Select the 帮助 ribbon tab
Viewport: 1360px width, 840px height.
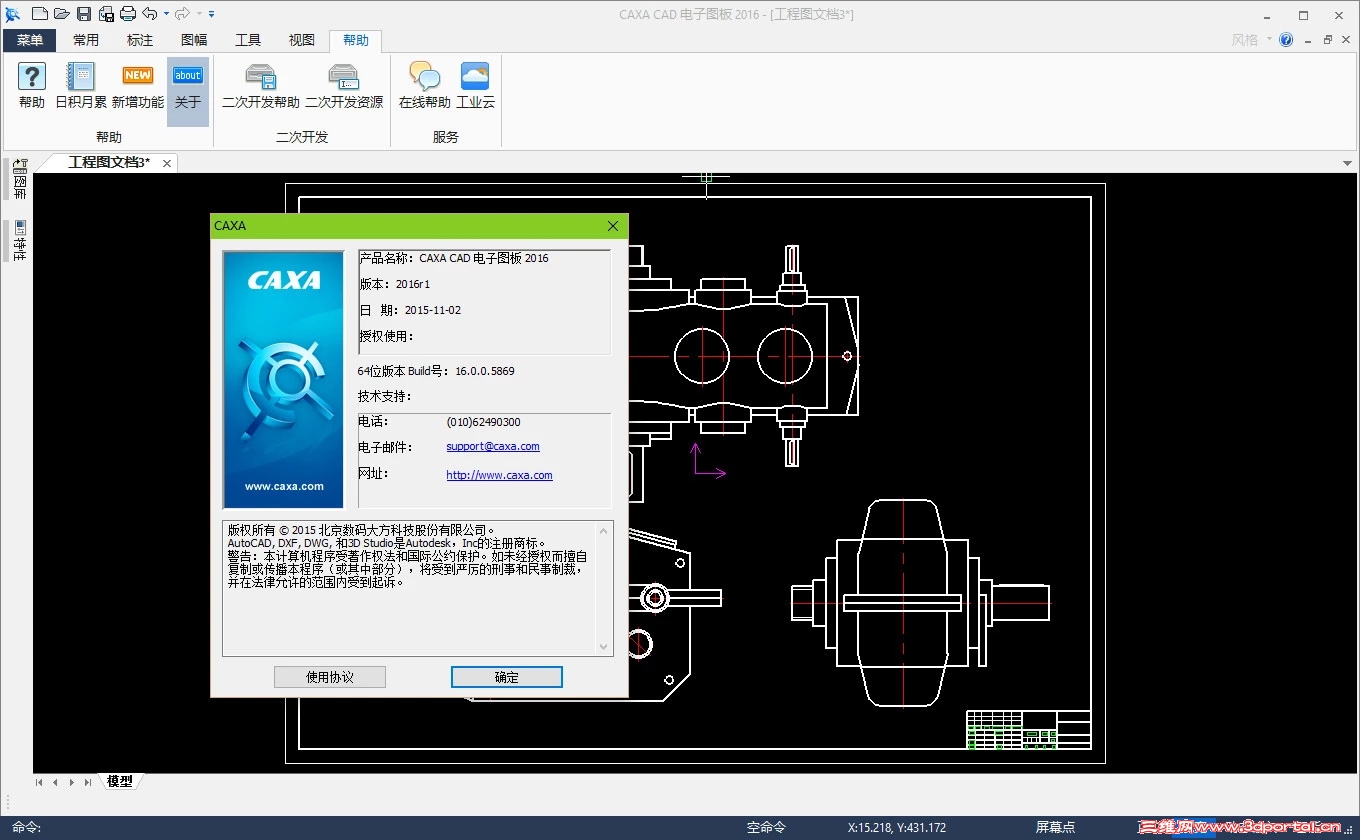point(356,40)
